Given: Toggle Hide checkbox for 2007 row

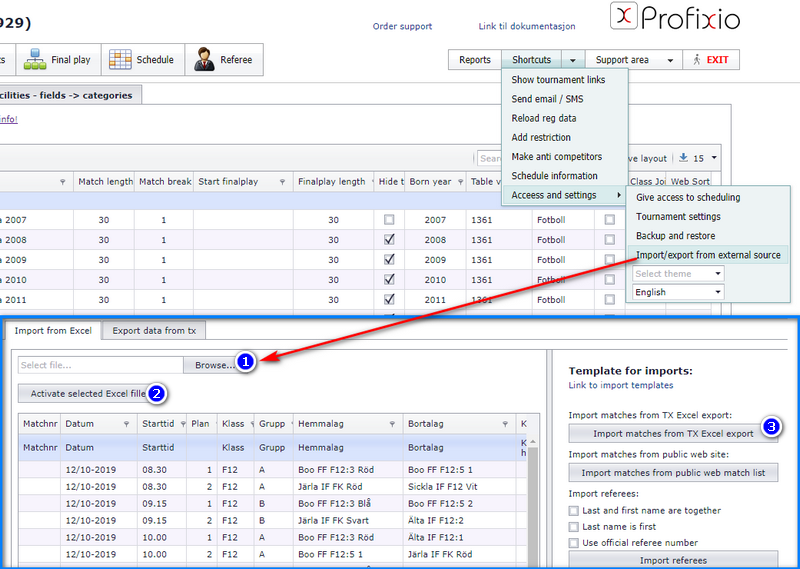Looking at the screenshot, I should [389, 219].
